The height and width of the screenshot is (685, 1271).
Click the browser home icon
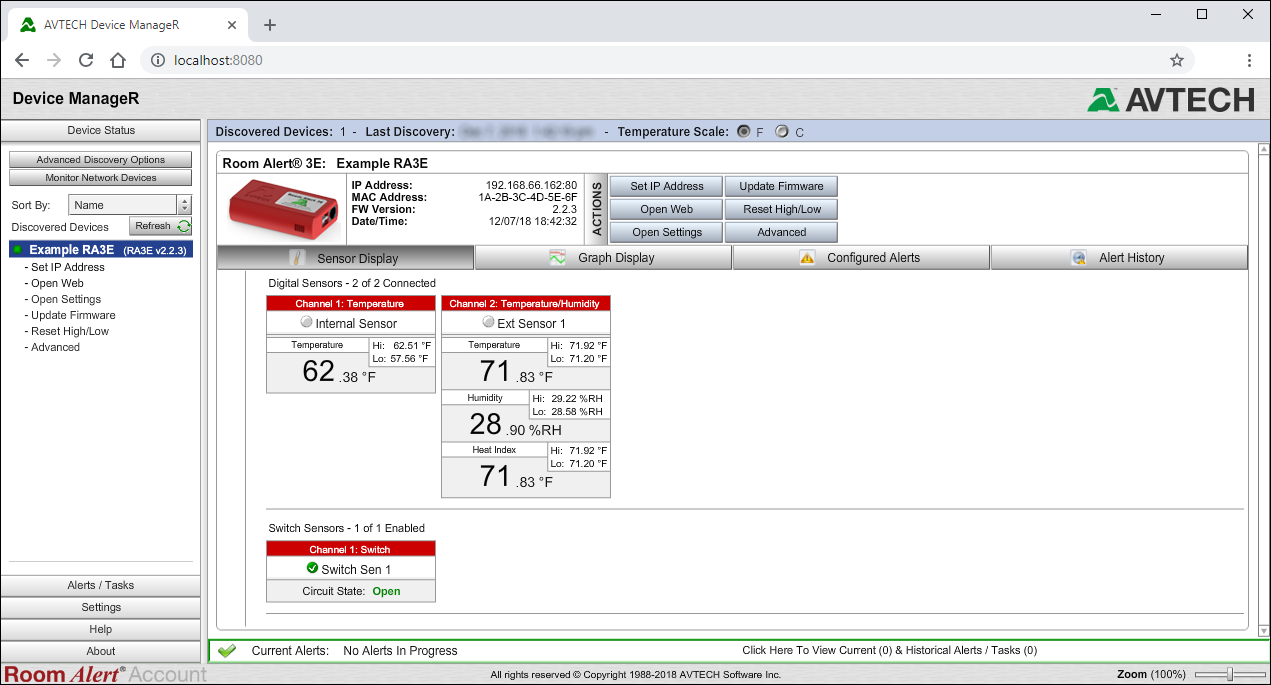click(x=118, y=60)
